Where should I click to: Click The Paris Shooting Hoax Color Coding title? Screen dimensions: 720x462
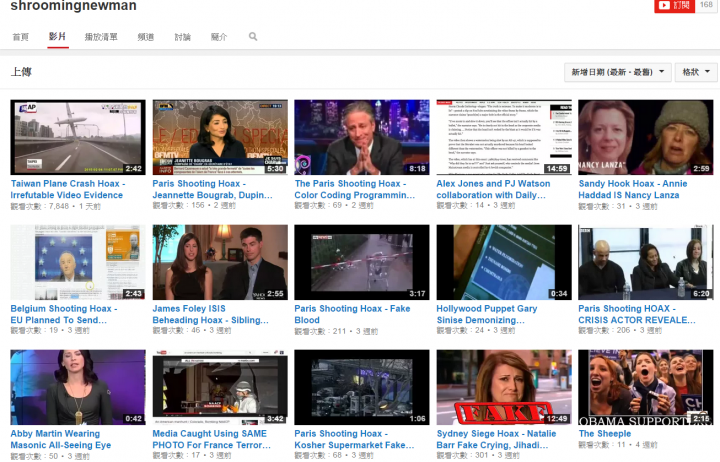pos(354,189)
